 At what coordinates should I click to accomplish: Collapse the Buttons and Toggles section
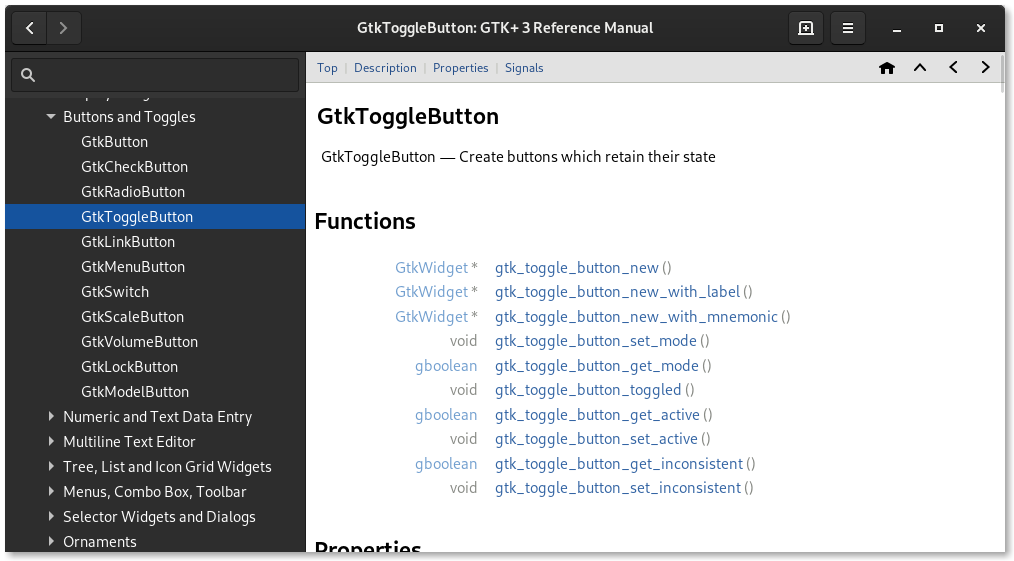[x=51, y=117]
